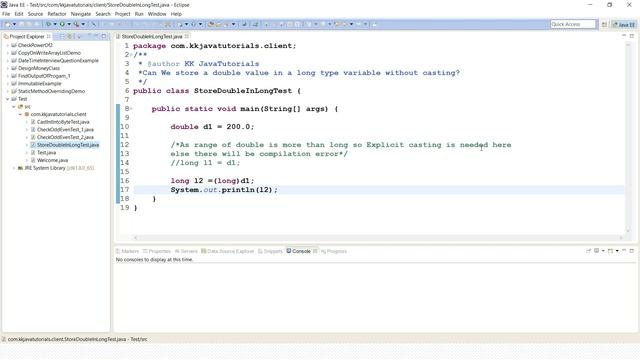Open the Navigate menu
This screenshot has height=360, width=640.
point(81,14)
